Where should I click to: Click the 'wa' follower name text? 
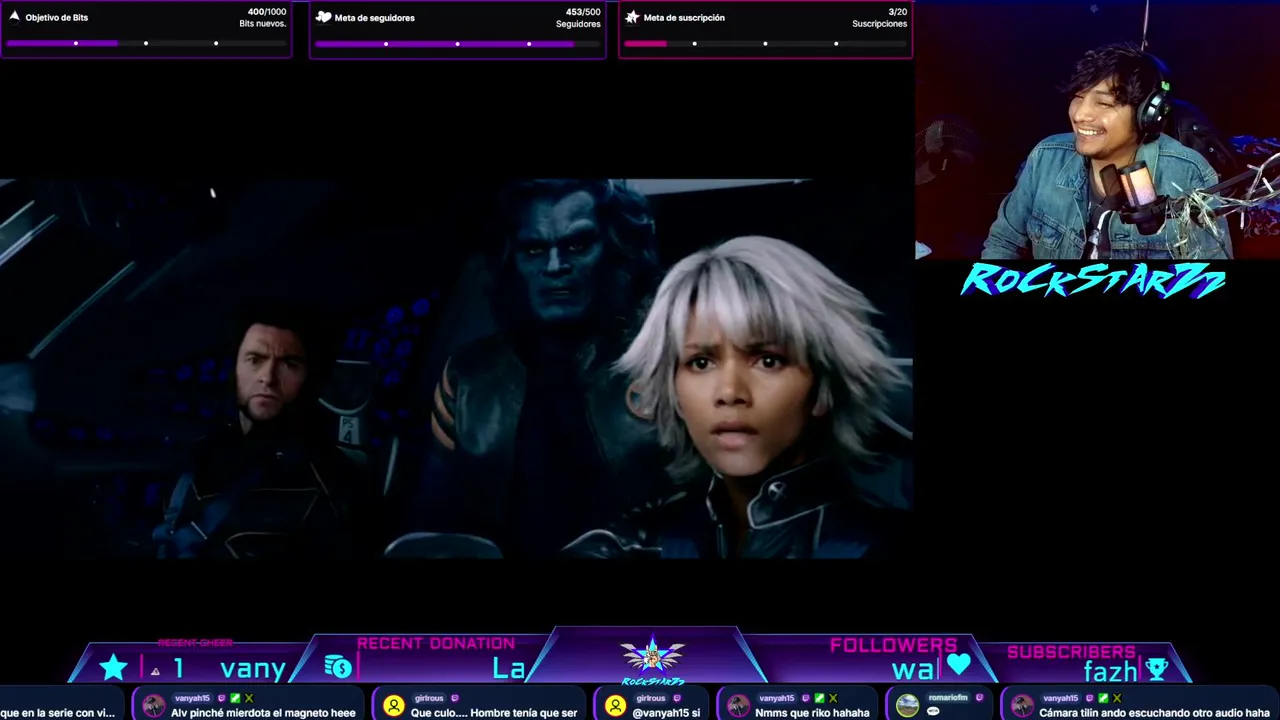tap(914, 669)
